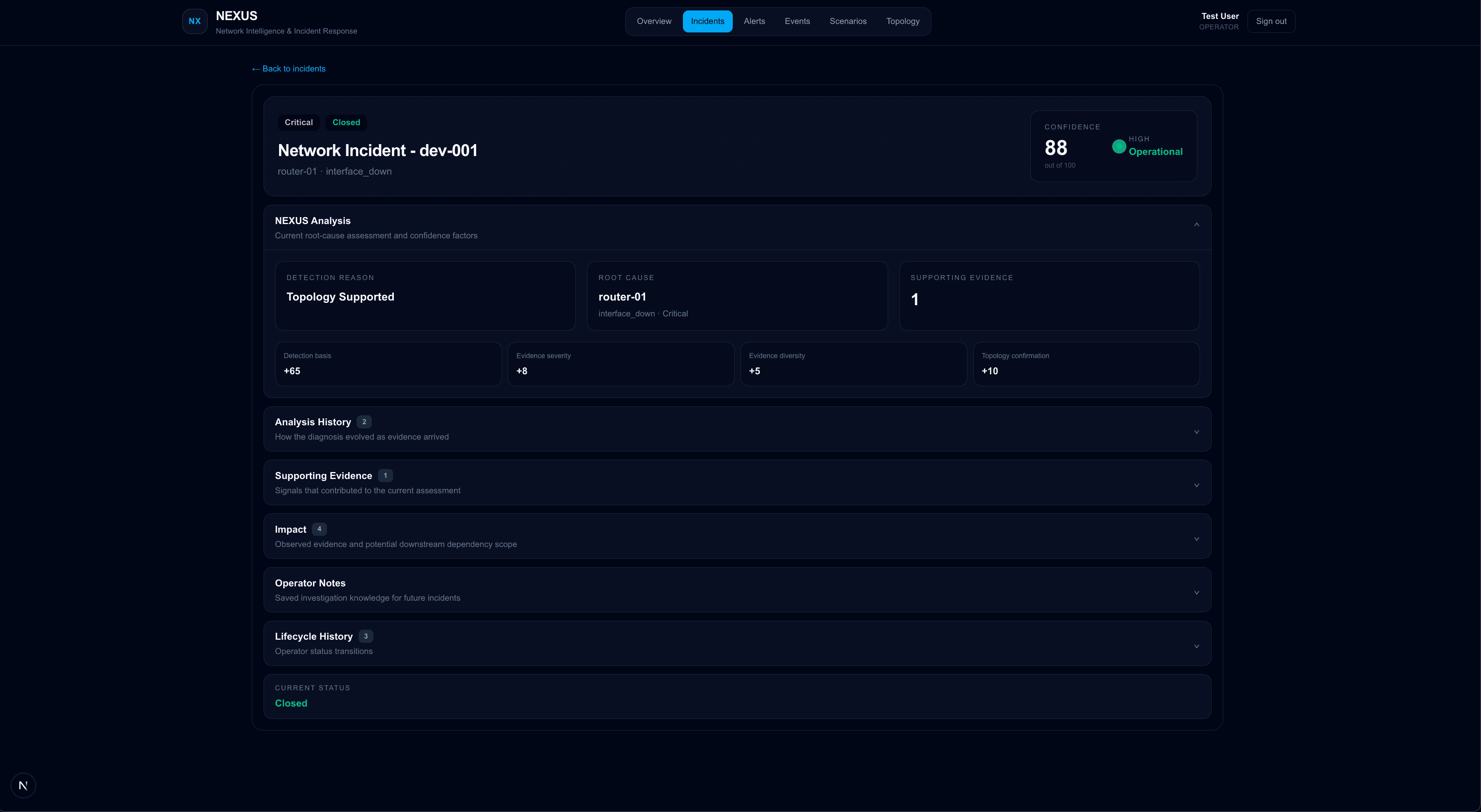Screen dimensions: 1481x812
Task: Click the Topology confirmation +10 card
Action: pyautogui.click(x=1086, y=364)
